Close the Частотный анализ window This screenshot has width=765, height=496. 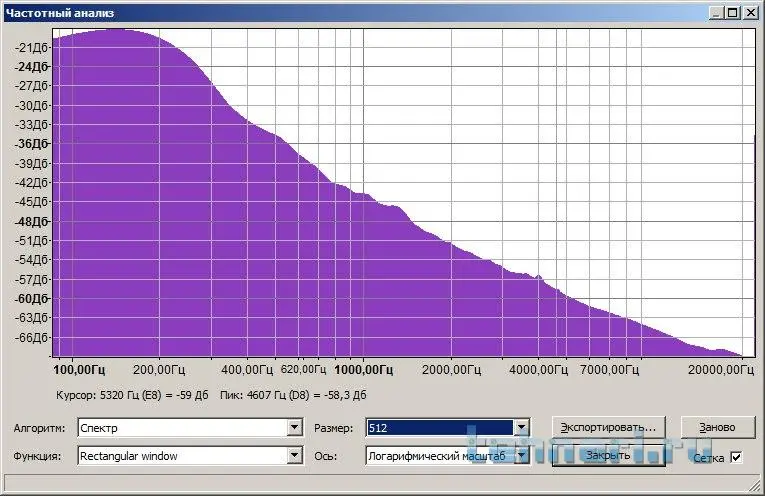[750, 13]
